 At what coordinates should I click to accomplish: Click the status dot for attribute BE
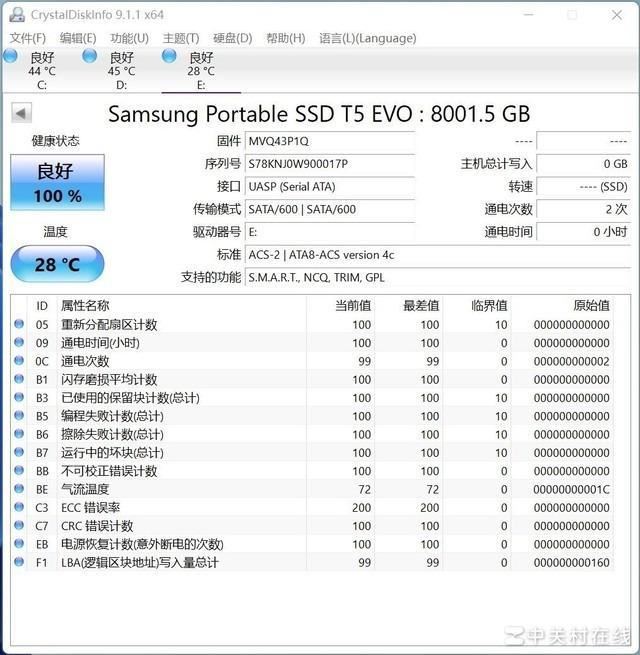coord(19,489)
